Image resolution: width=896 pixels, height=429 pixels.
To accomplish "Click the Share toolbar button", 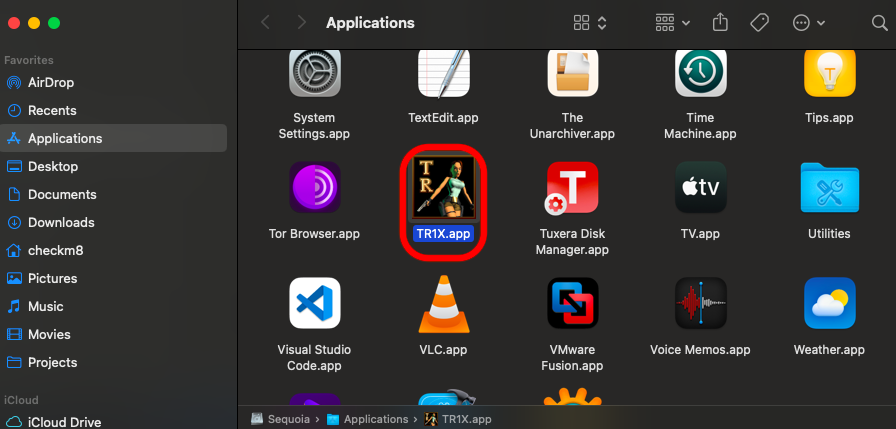I will [720, 22].
